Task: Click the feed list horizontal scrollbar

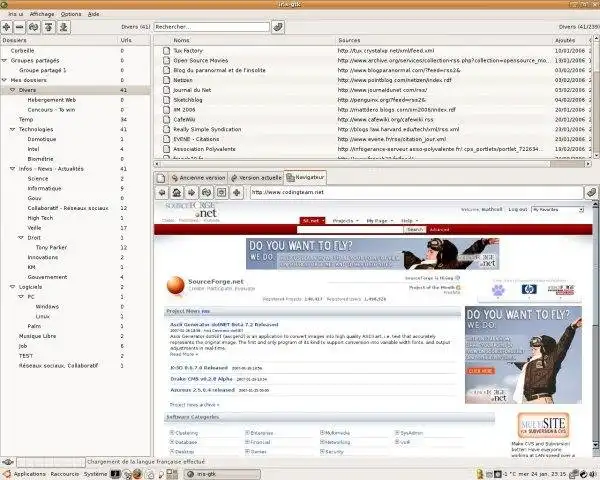Action: coord(372,164)
